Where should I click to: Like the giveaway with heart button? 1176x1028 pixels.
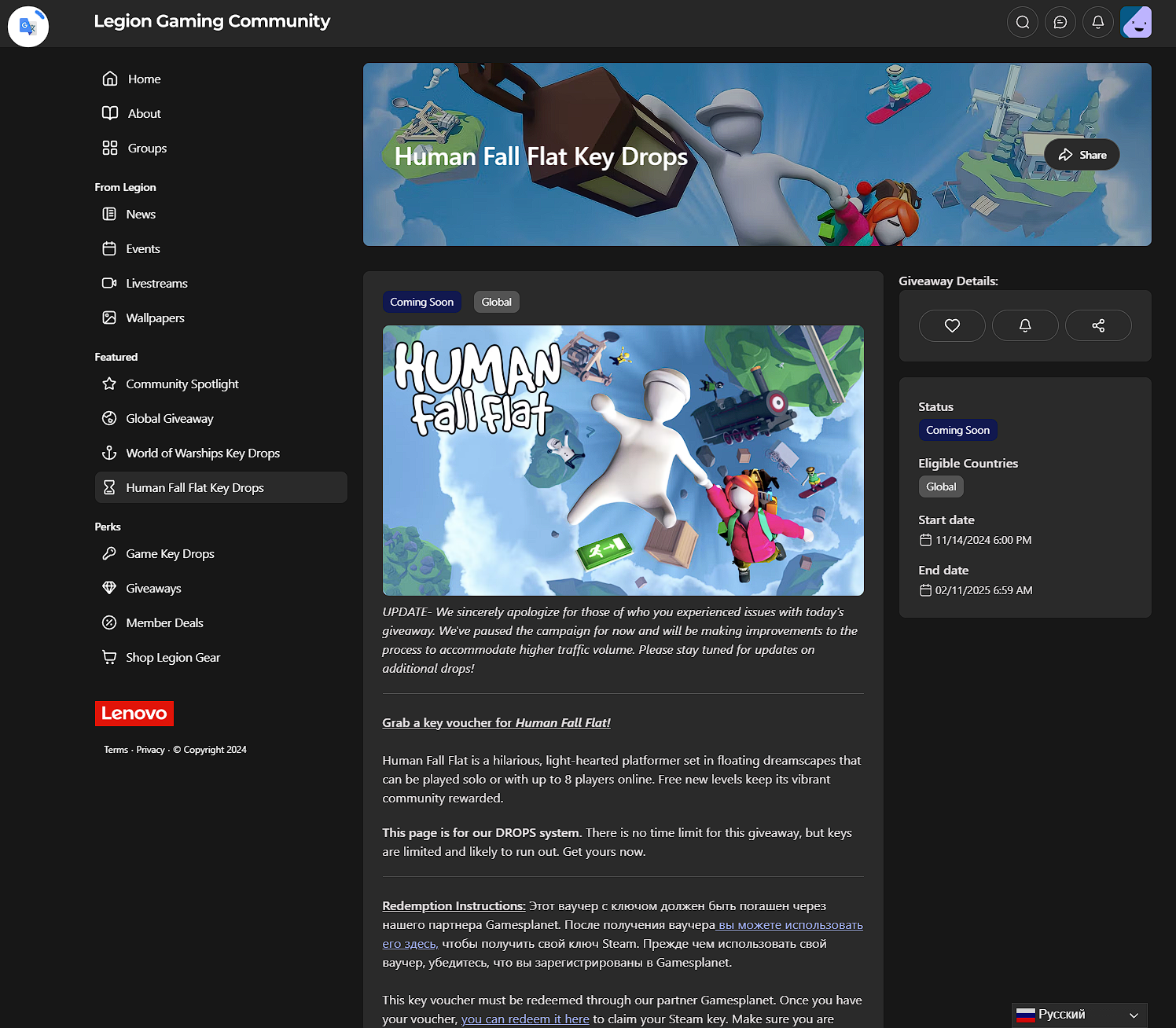point(952,325)
